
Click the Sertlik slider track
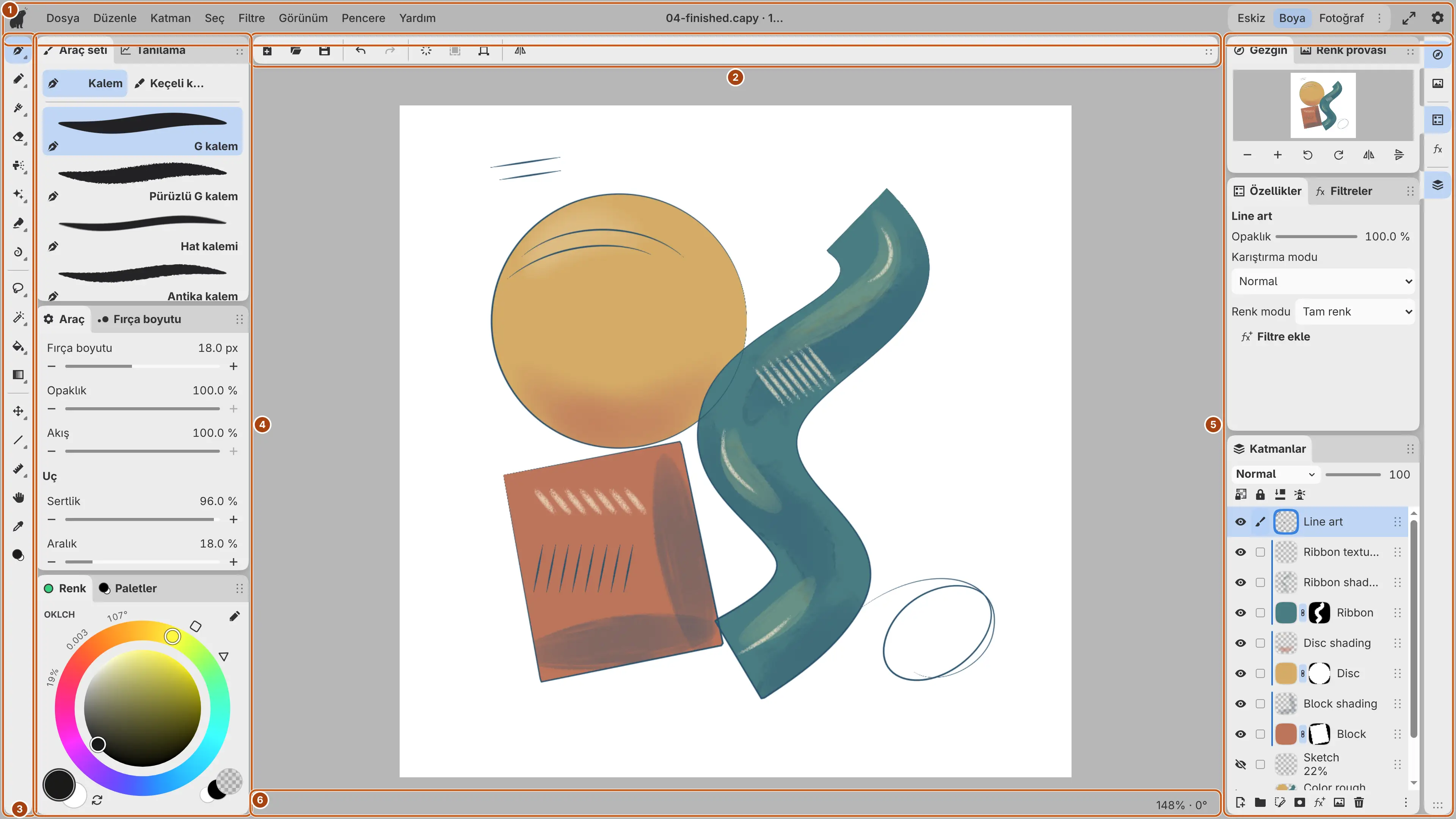click(x=143, y=519)
